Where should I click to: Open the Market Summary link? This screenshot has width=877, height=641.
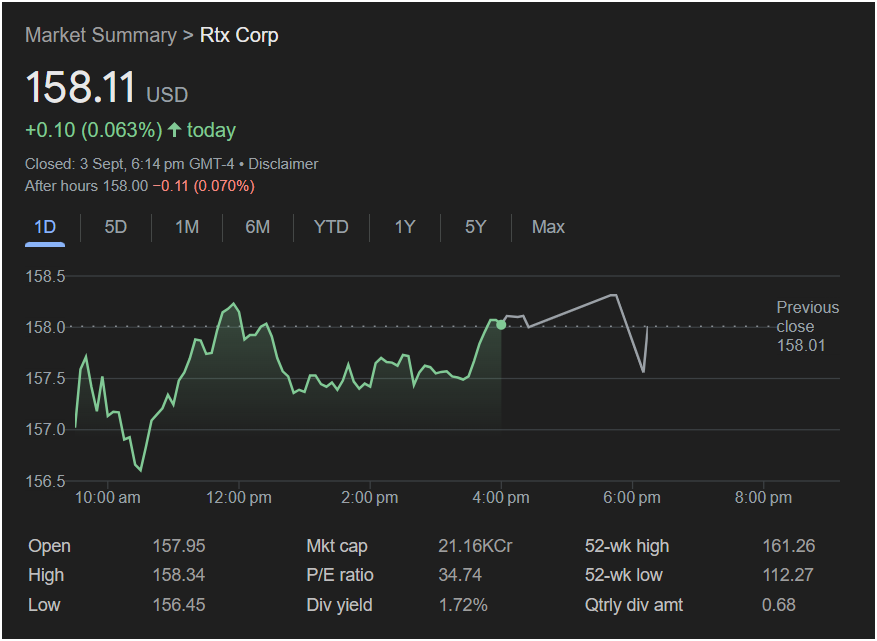pos(101,35)
